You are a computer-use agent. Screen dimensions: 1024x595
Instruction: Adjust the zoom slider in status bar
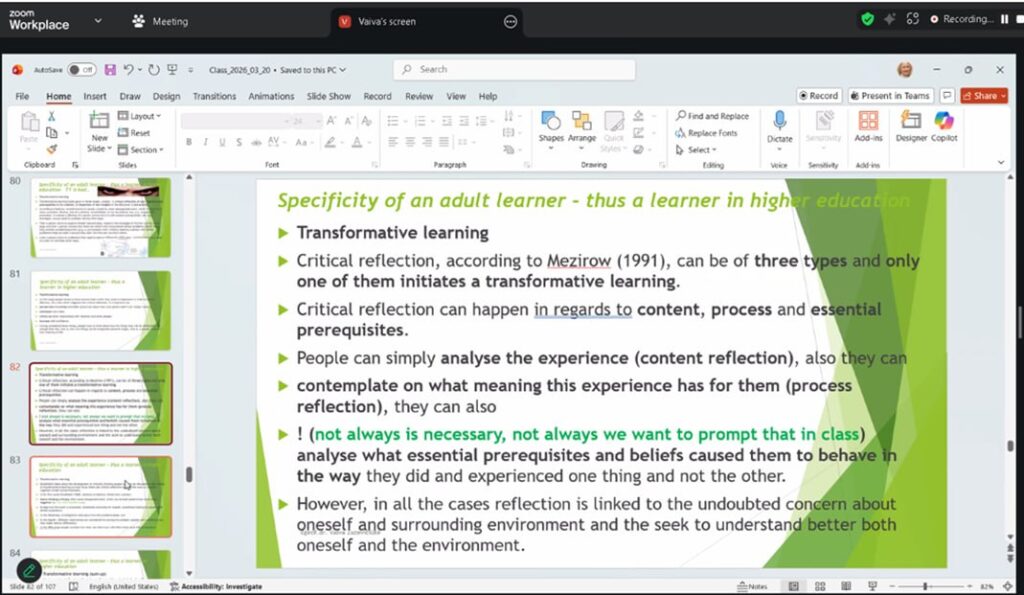926,587
